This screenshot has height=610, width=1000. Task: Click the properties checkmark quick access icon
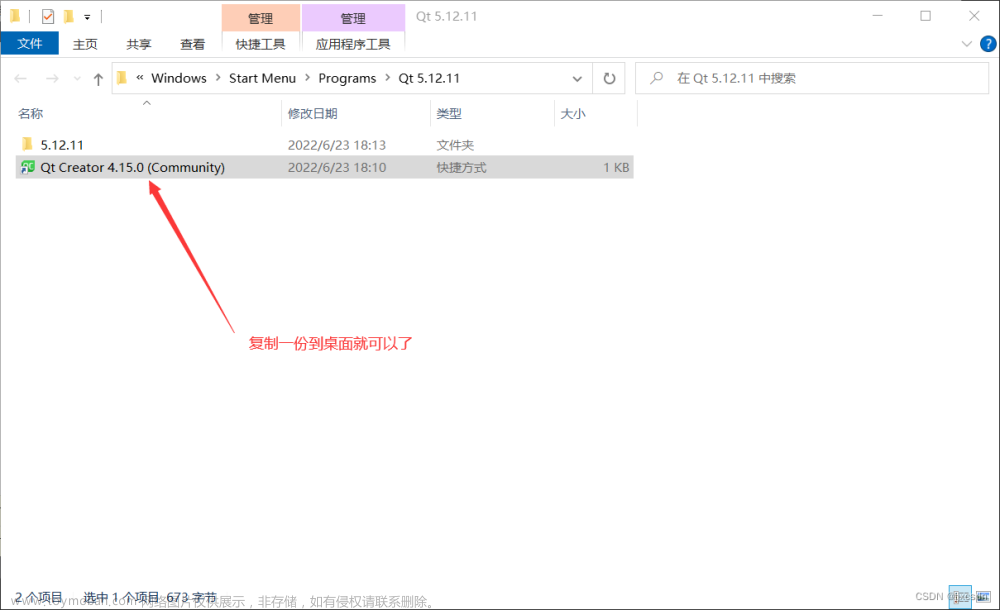pos(48,17)
